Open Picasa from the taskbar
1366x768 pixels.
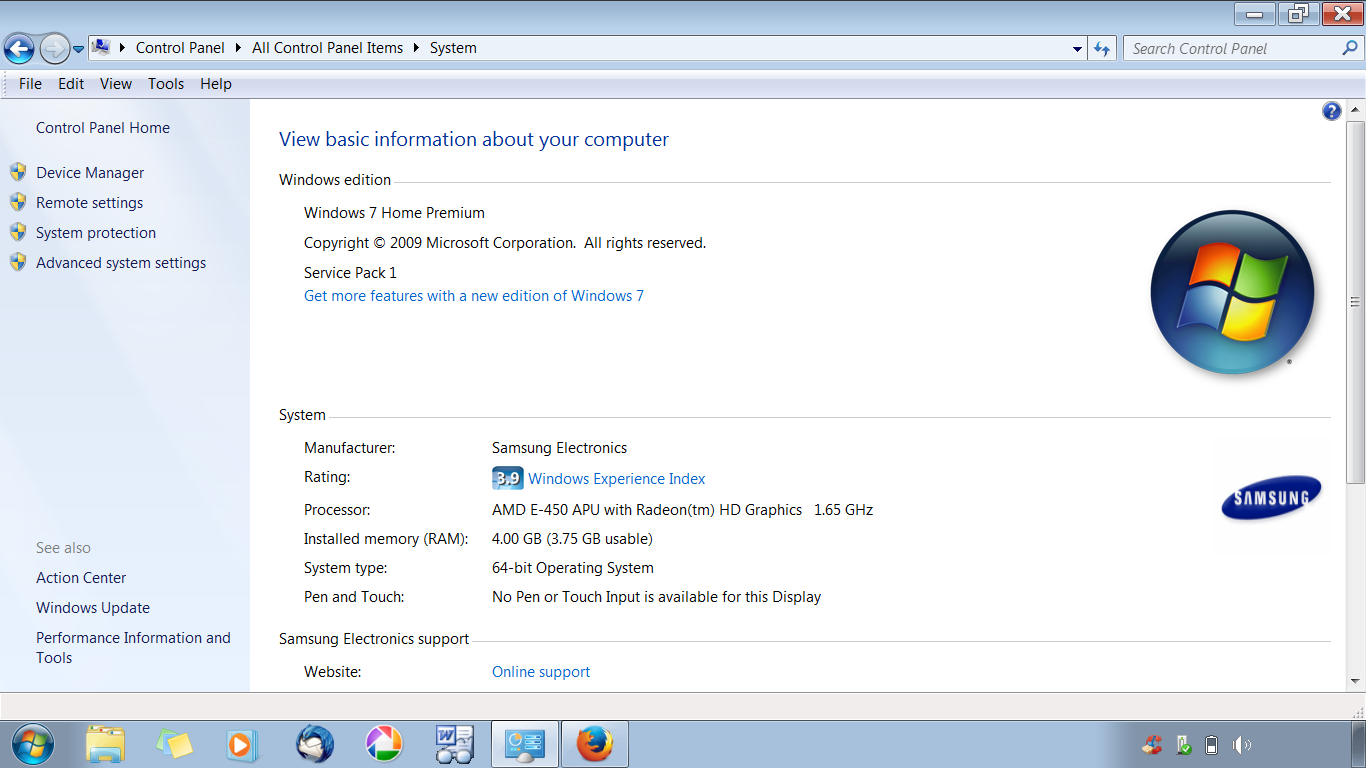[384, 744]
